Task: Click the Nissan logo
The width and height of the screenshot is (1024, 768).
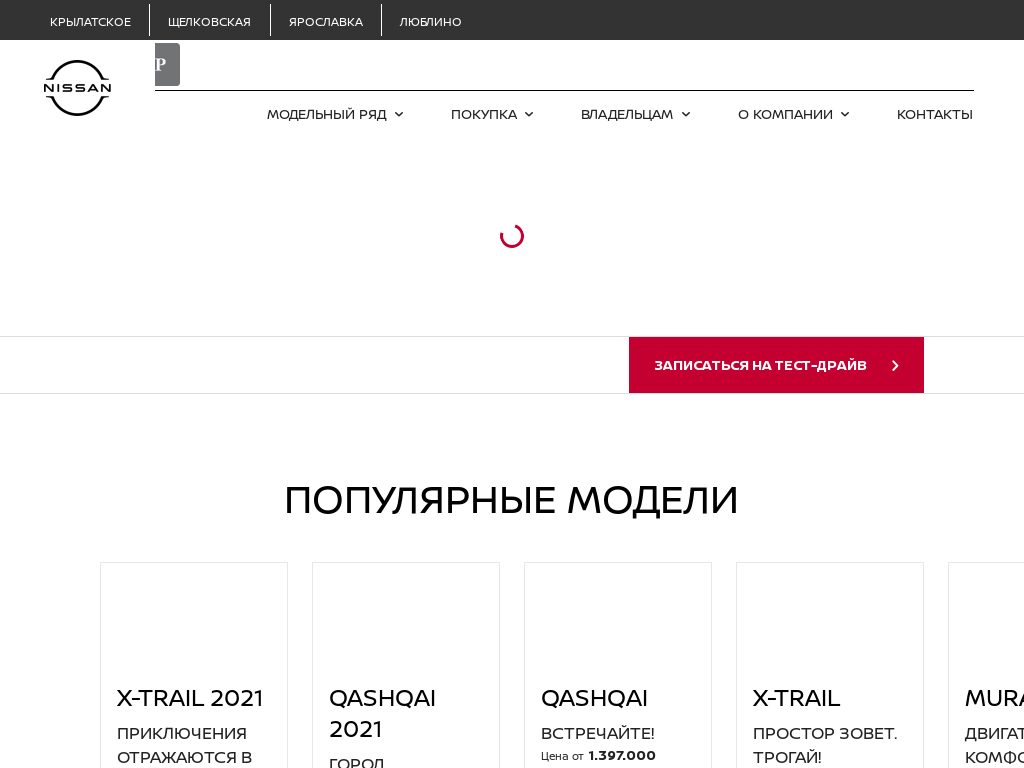Action: [x=77, y=88]
